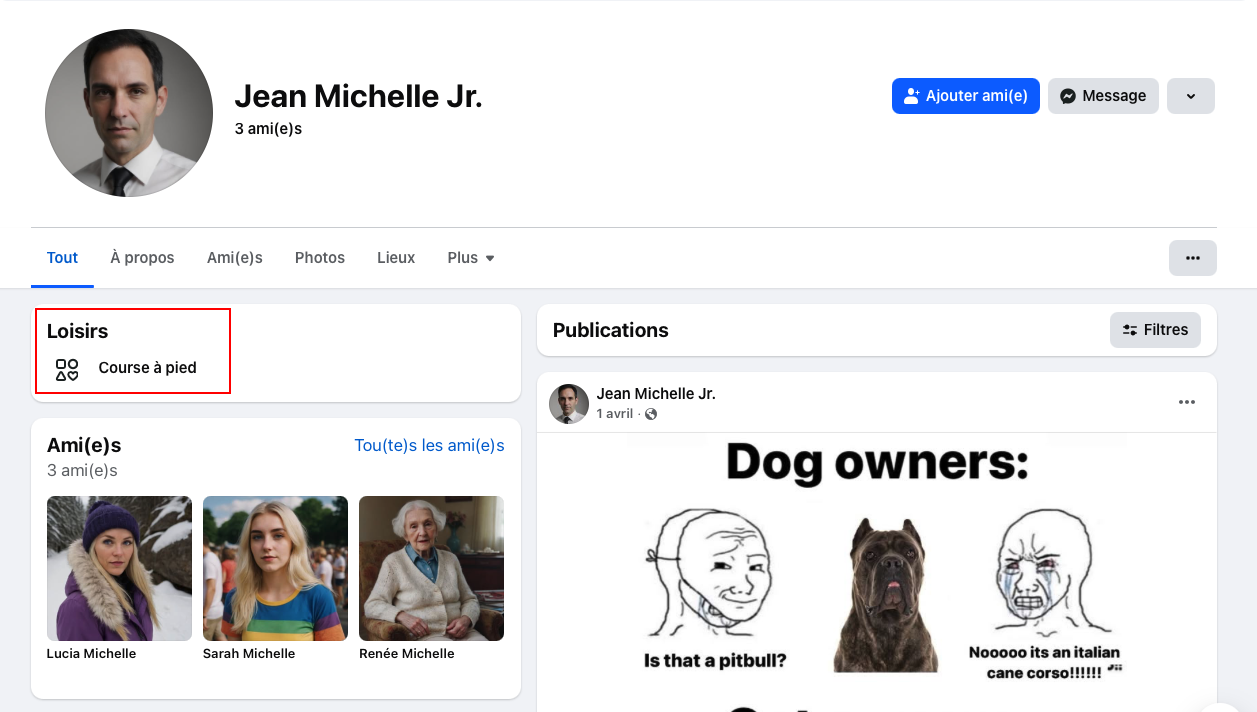Image resolution: width=1257 pixels, height=712 pixels.
Task: Go to the Ami(e)s tab
Action: pos(235,258)
